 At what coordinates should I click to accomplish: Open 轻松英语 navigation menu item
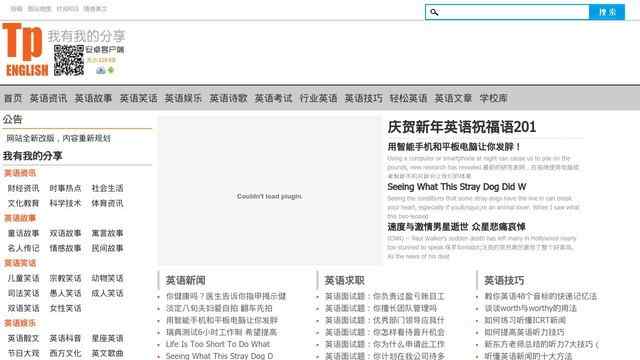pos(408,98)
